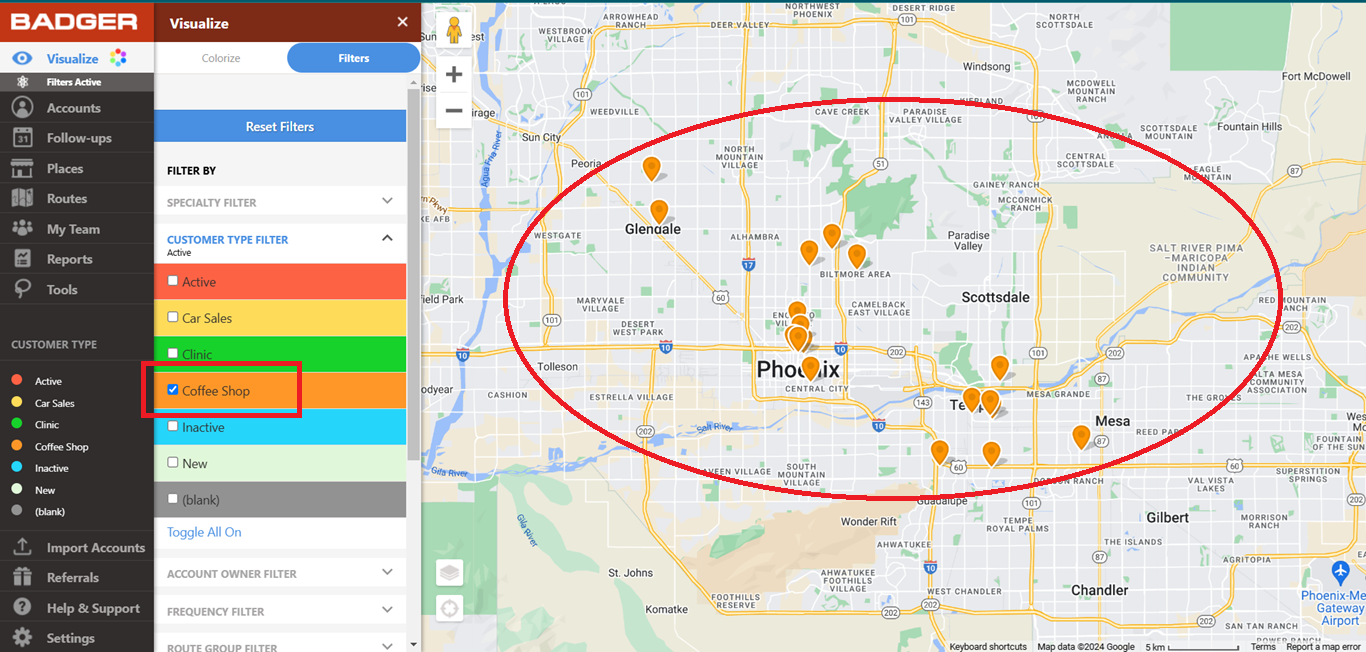Expand the Specialty Filter section
This screenshot has width=1366, height=652.
coord(280,201)
